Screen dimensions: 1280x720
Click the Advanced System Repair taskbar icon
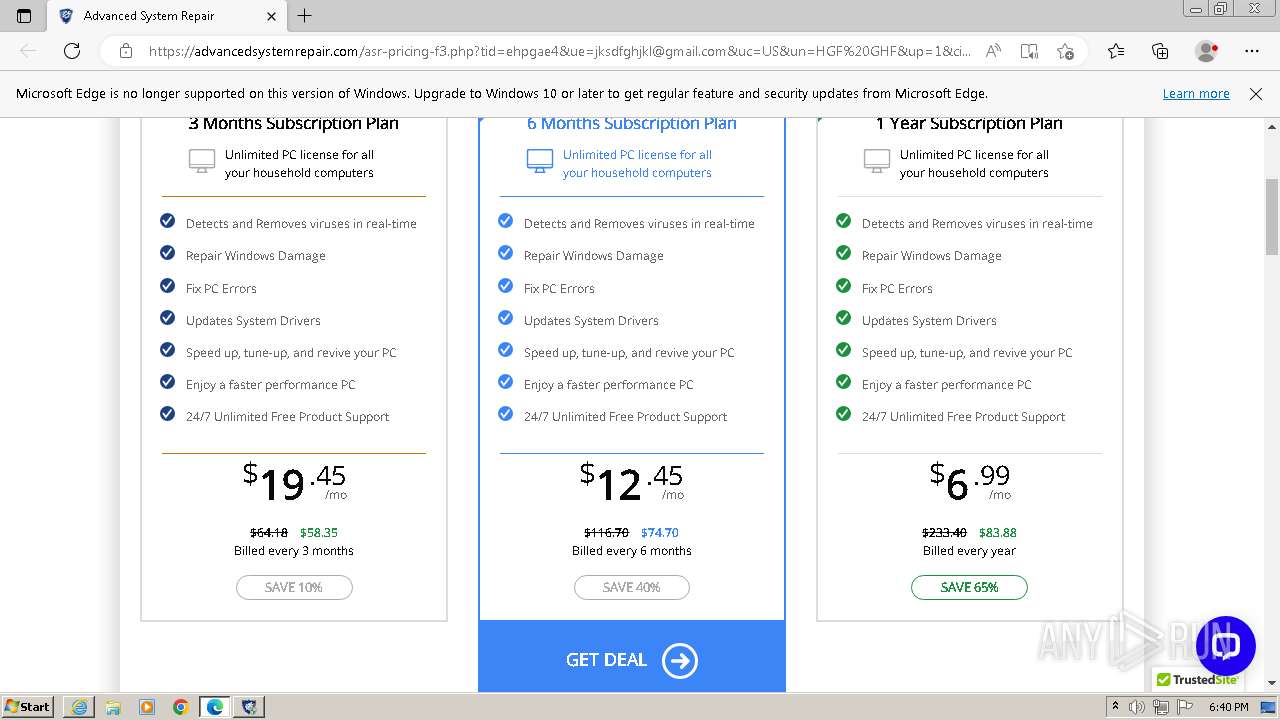[x=248, y=707]
